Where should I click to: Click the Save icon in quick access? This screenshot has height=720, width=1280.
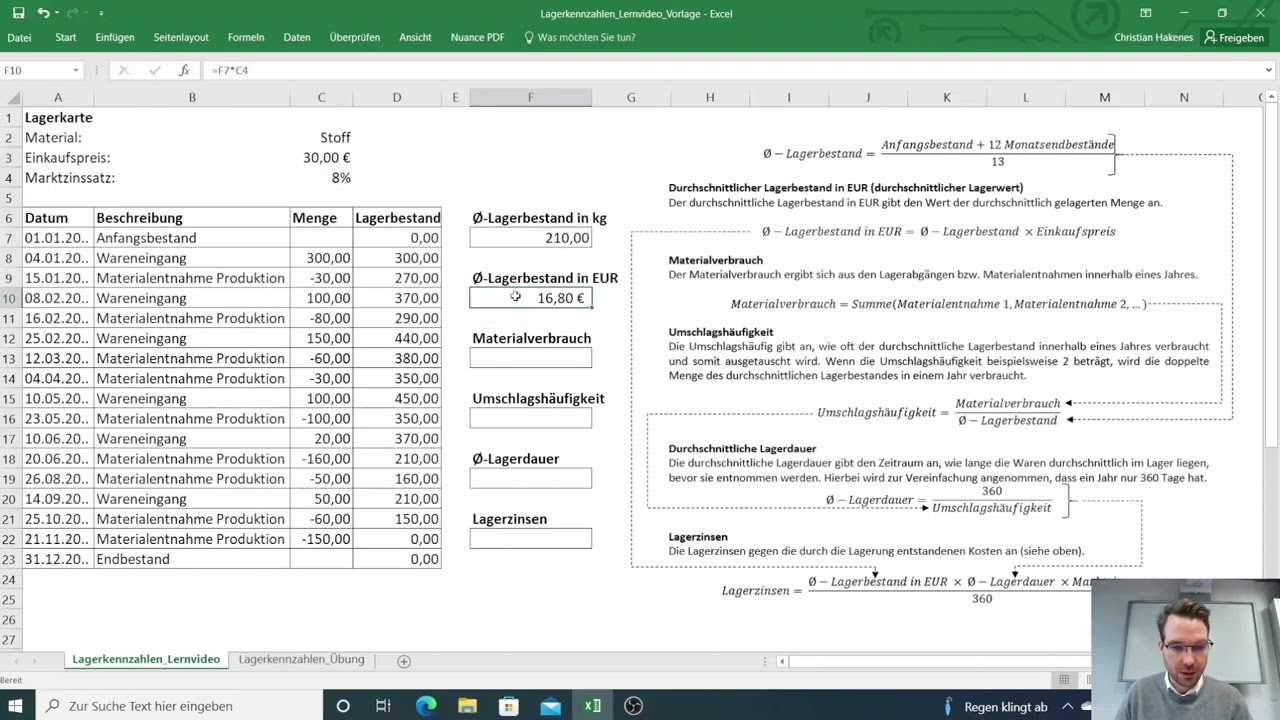(x=18, y=13)
